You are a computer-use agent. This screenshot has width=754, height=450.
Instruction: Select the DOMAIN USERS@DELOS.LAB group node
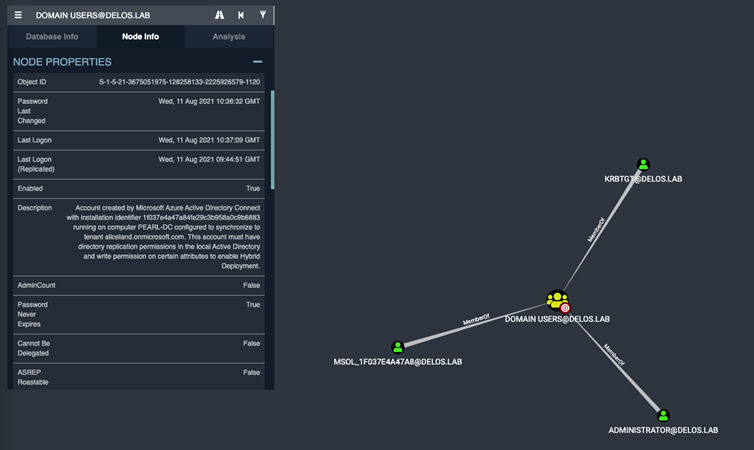click(x=557, y=300)
